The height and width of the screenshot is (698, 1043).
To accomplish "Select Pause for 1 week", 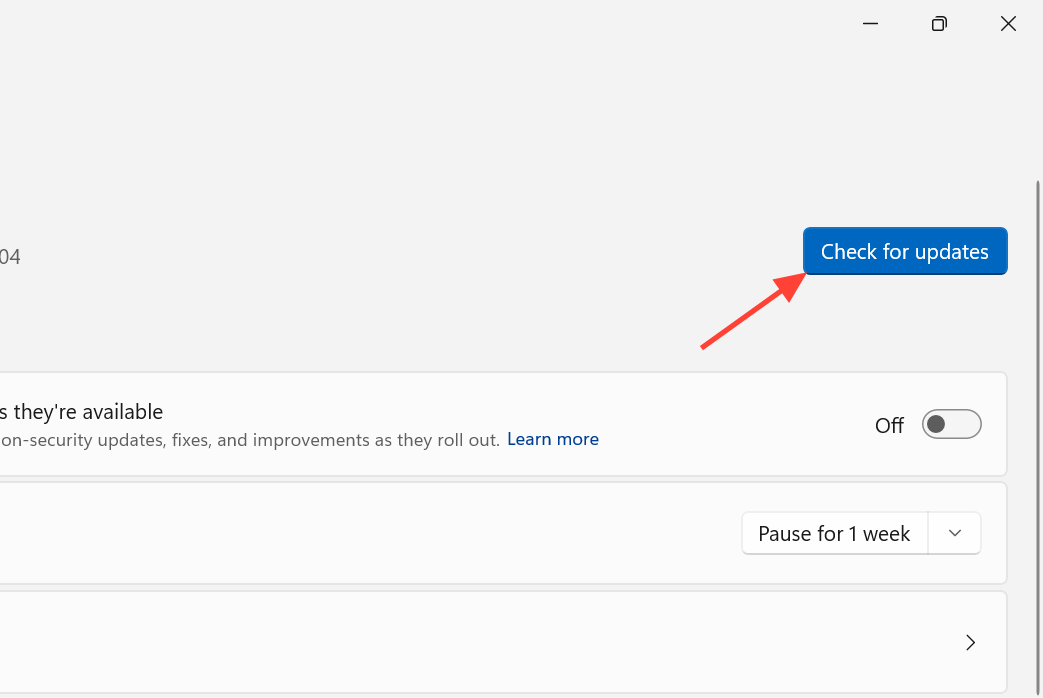I will [x=835, y=533].
